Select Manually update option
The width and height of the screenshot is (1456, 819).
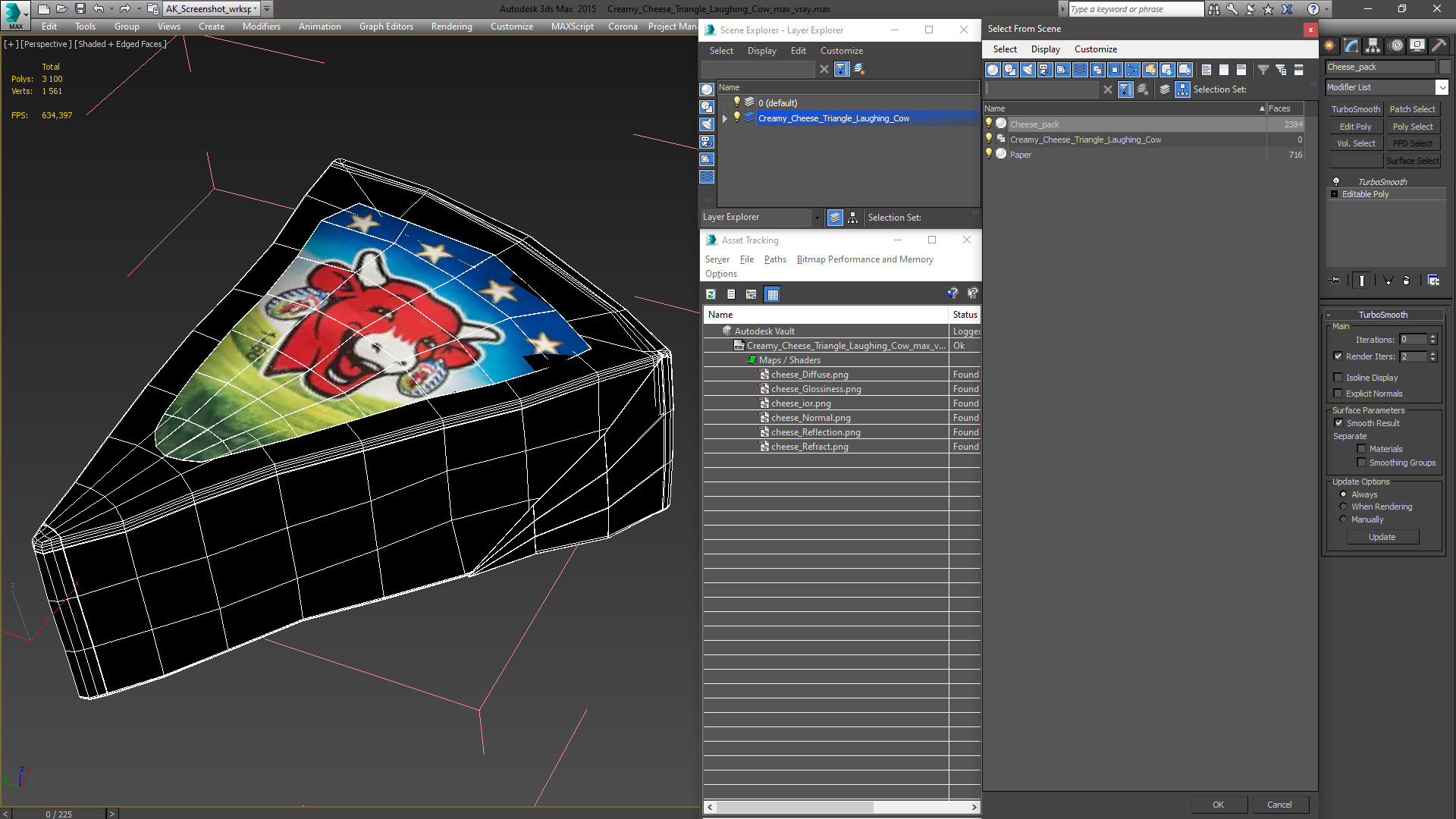pos(1344,519)
